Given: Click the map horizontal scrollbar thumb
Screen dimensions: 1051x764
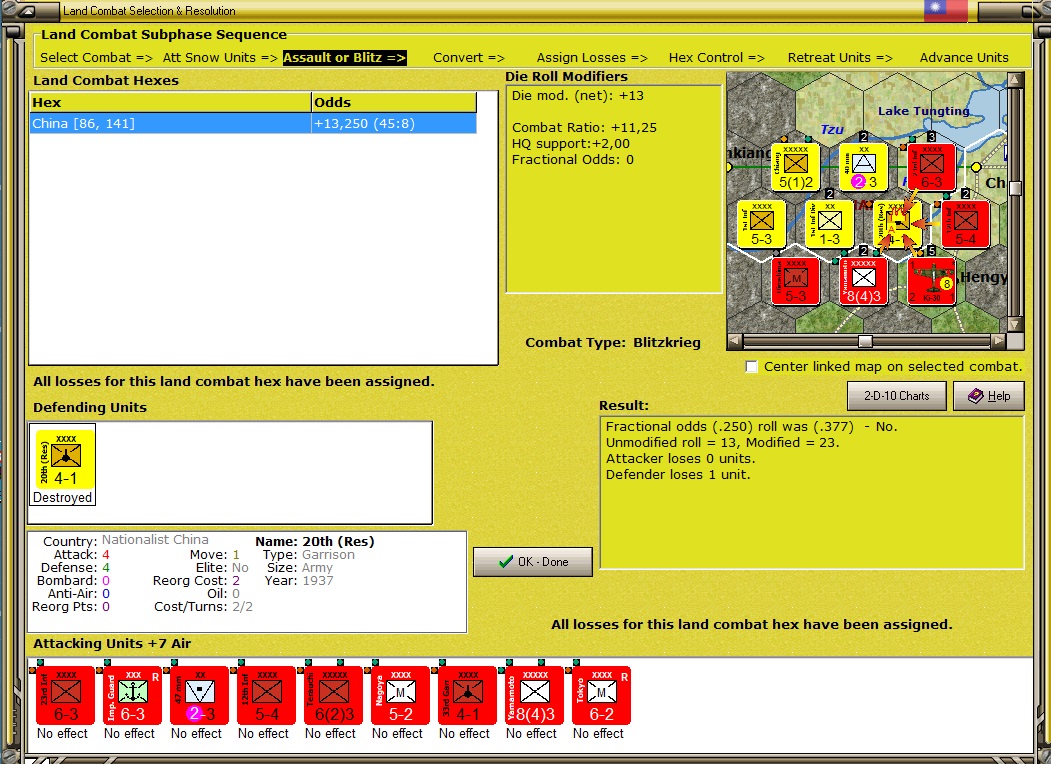Looking at the screenshot, I should [x=865, y=341].
